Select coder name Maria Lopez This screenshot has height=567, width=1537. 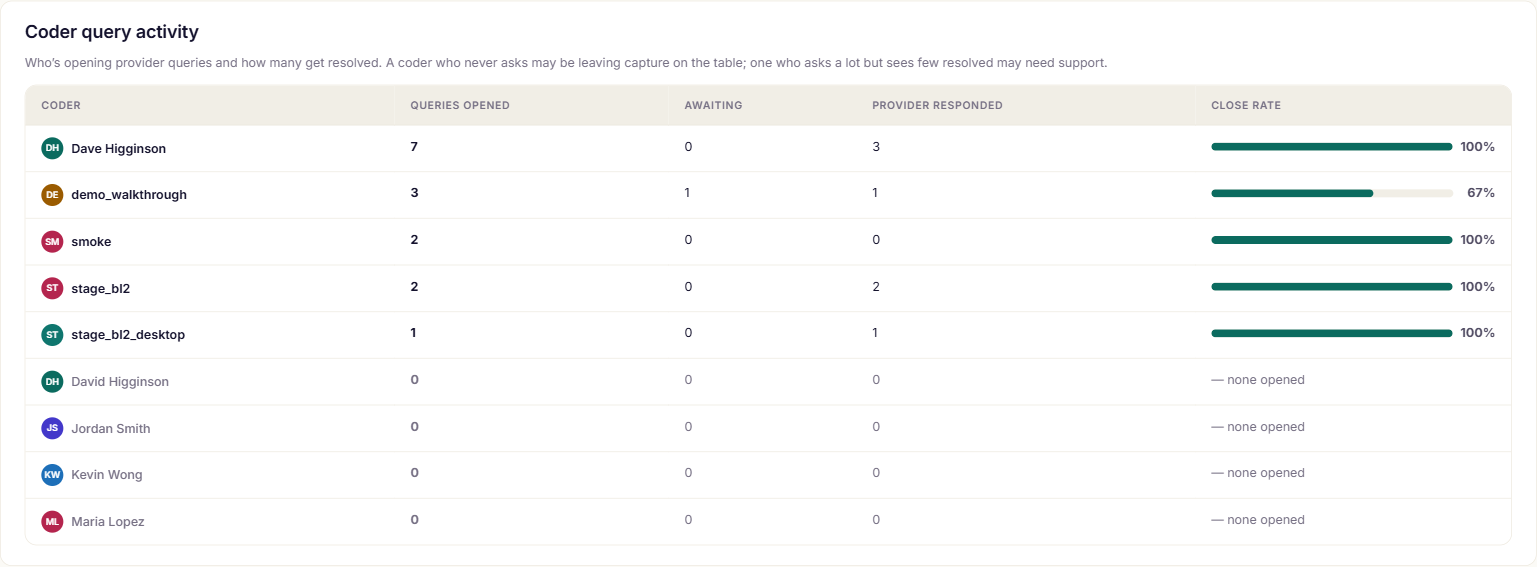108,522
